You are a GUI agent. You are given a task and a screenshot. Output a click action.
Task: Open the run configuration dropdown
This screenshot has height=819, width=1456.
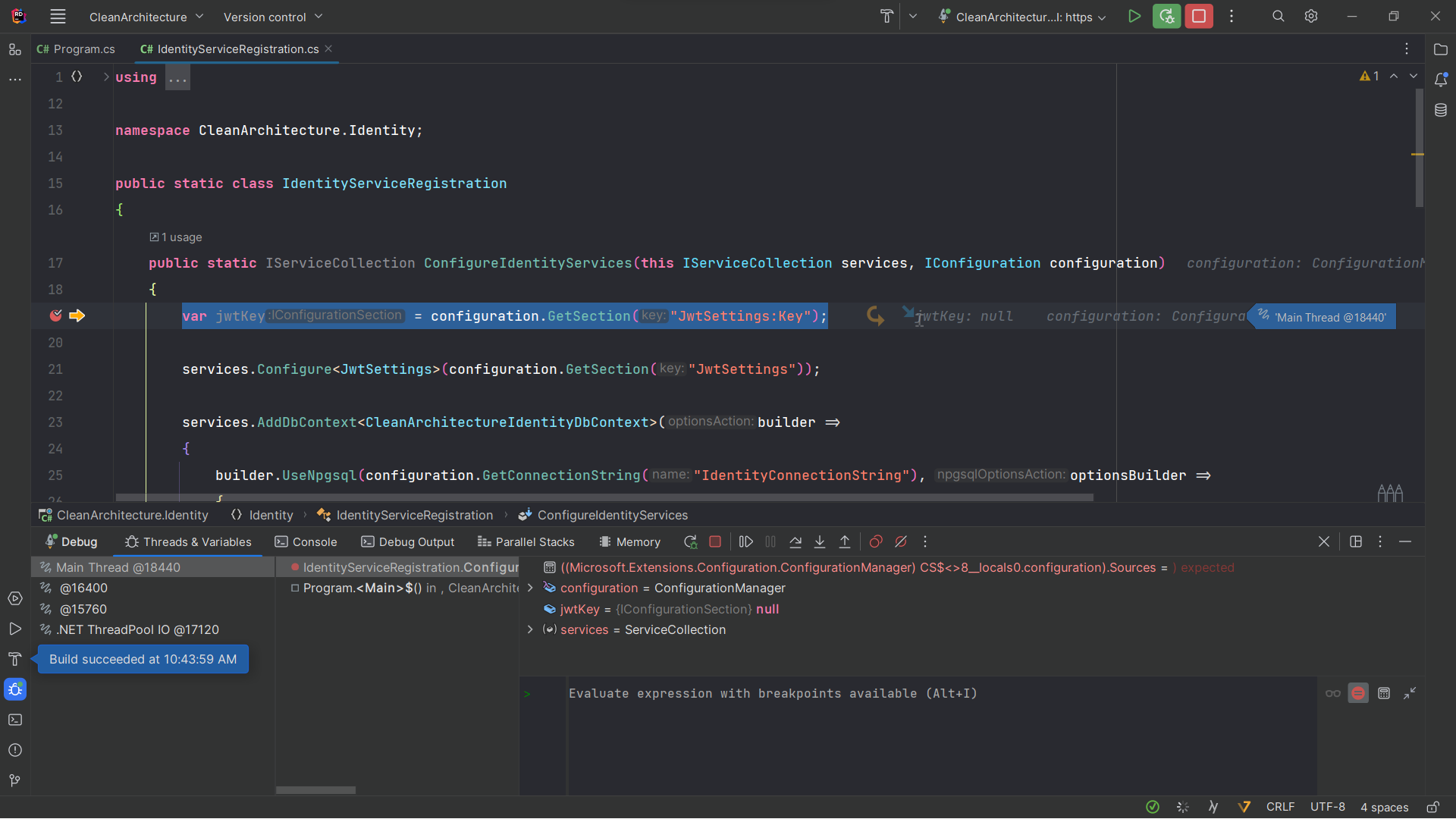(x=1023, y=17)
